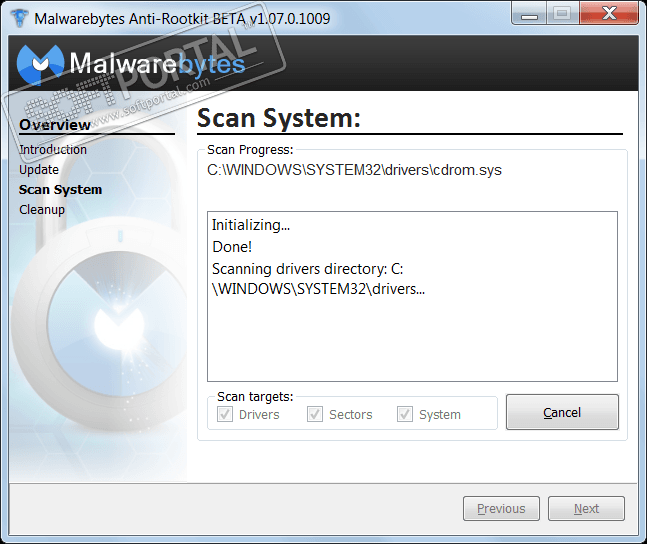Go back with the Previous button
This screenshot has width=647, height=544.
click(x=501, y=509)
